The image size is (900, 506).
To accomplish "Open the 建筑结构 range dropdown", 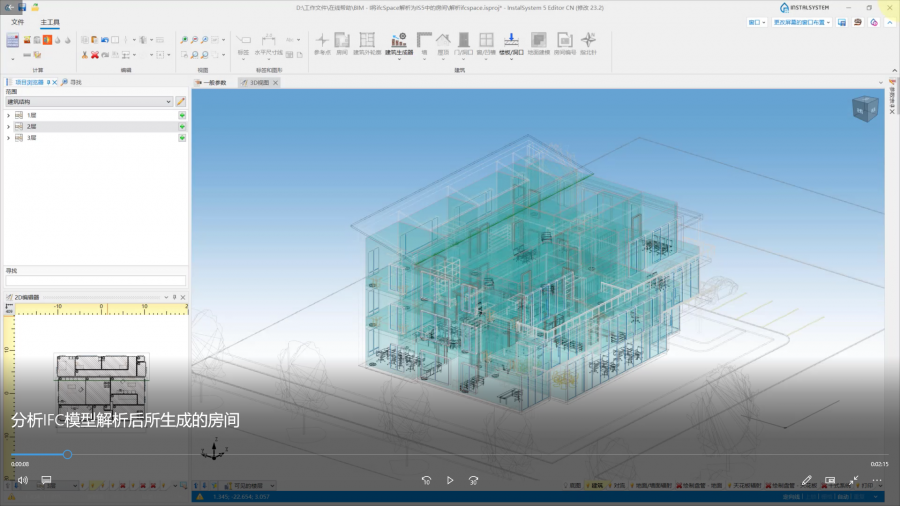I will coord(88,101).
